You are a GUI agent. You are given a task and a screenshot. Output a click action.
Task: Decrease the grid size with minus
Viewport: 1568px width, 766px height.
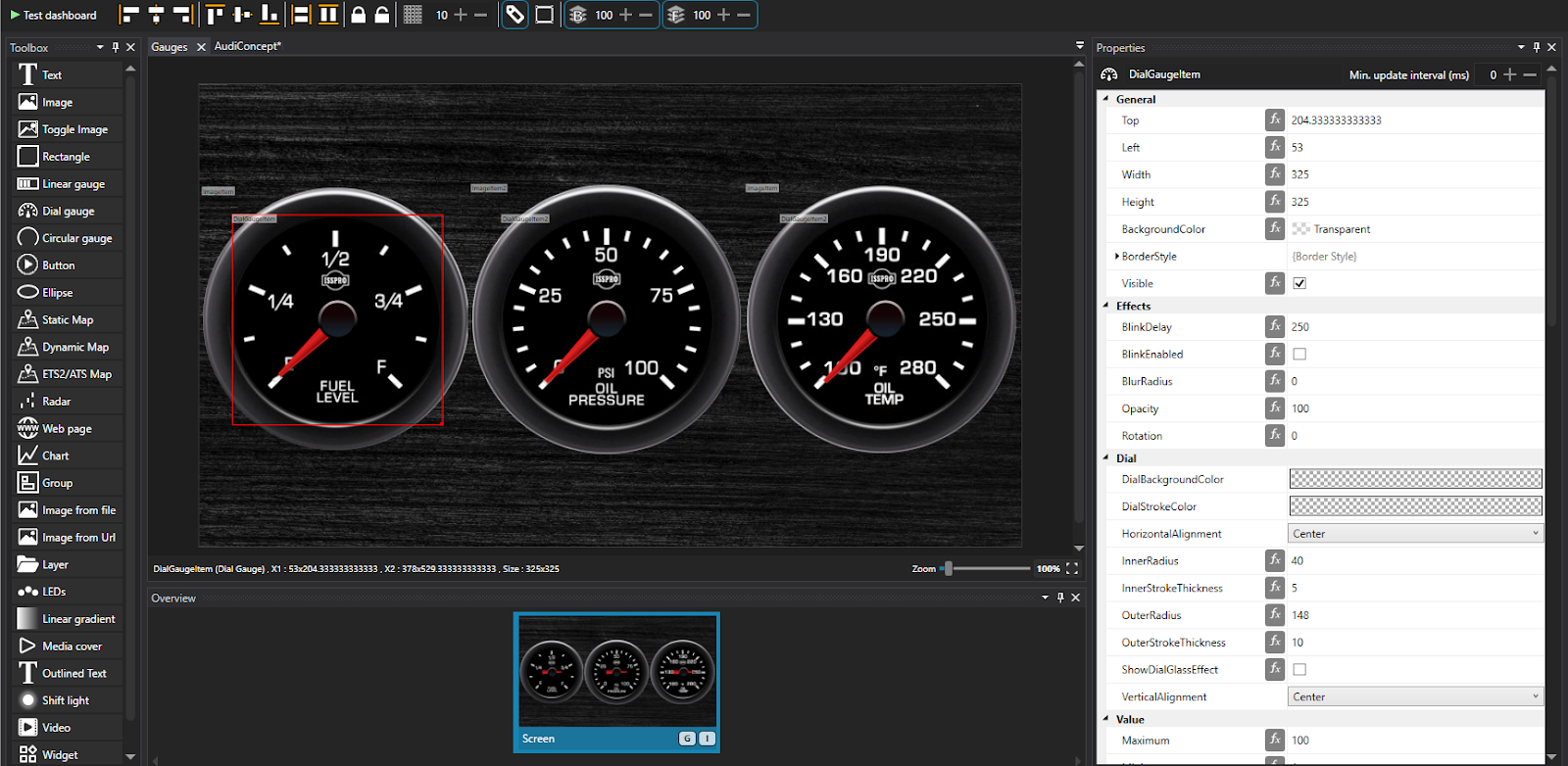480,15
